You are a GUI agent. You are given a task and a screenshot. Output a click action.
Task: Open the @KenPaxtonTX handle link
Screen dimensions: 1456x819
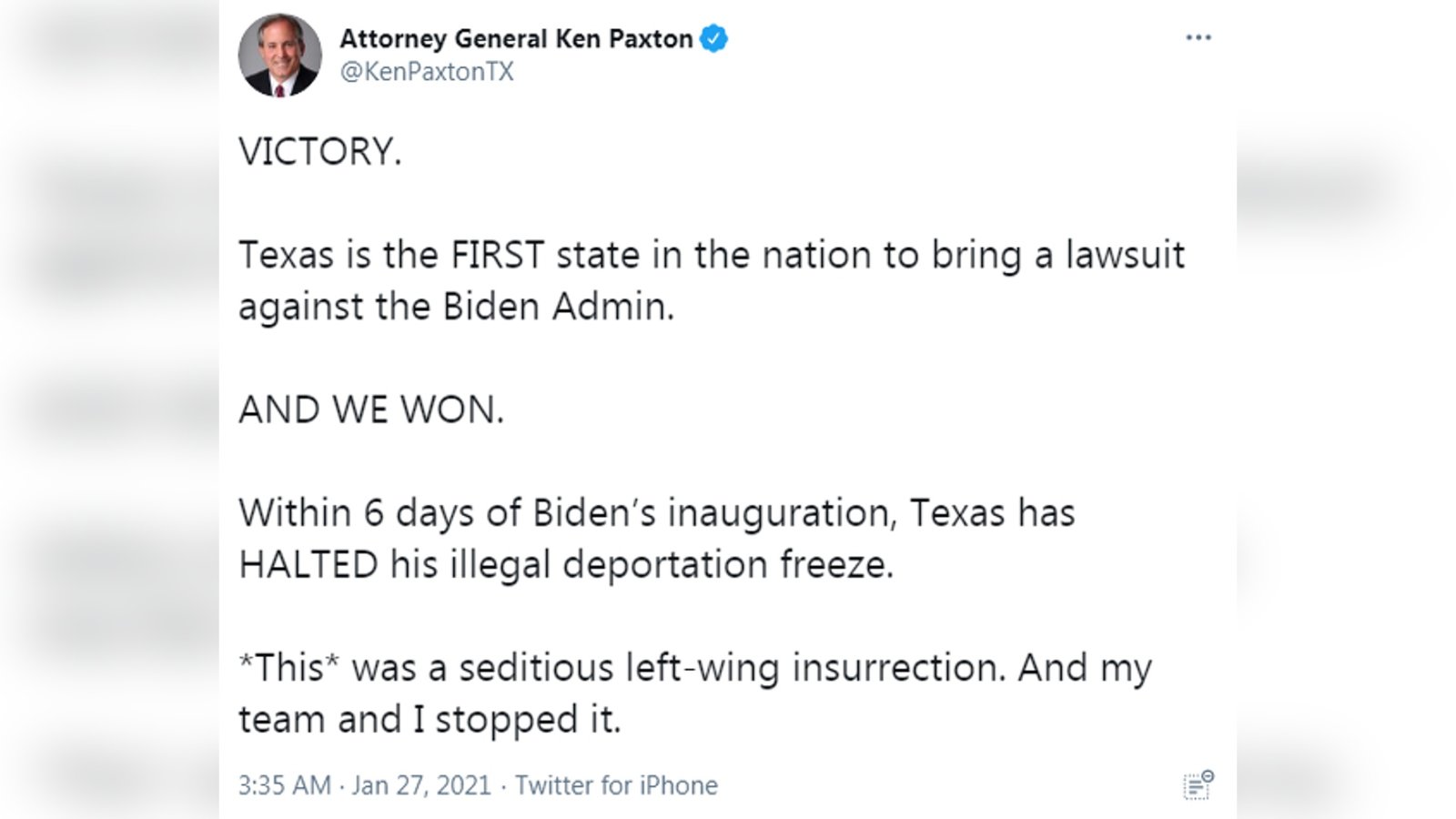pos(427,72)
